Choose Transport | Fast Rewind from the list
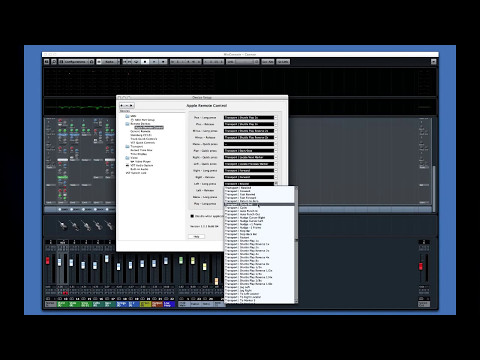Screen dimensions: 480x360 click(259, 194)
